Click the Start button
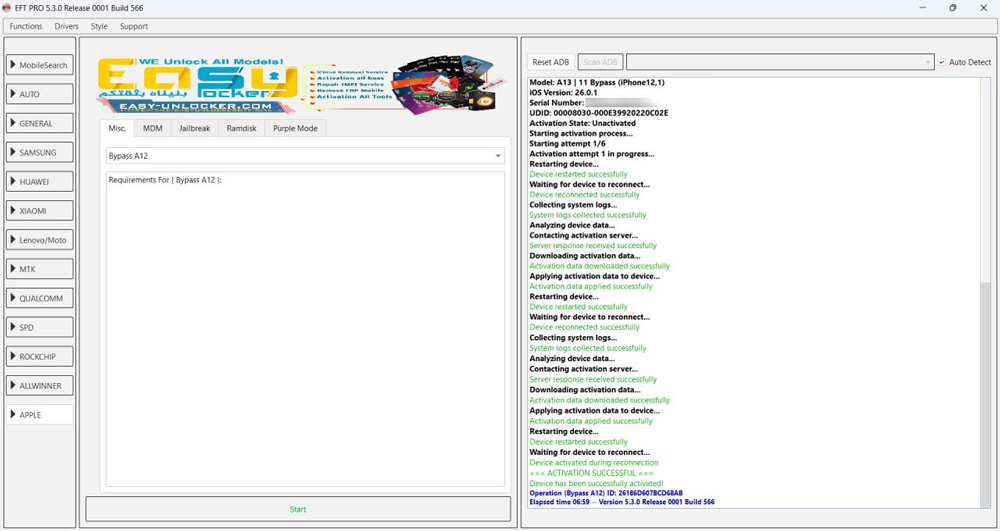 point(298,509)
